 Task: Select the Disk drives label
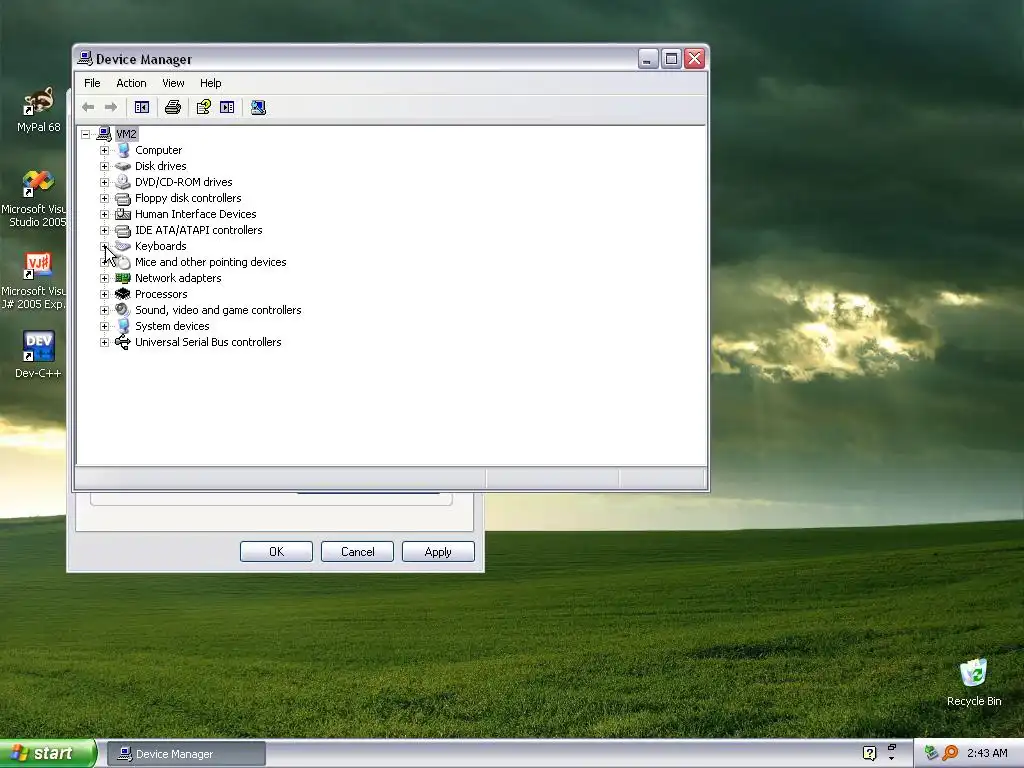coord(161,166)
